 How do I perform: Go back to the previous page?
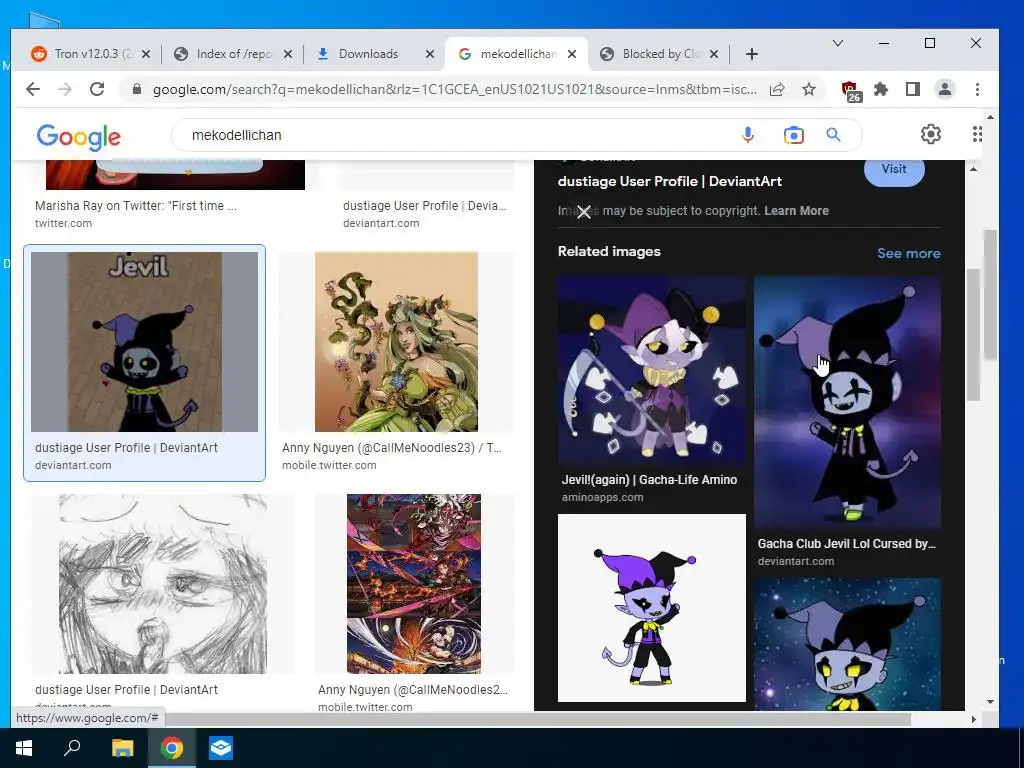(x=33, y=89)
